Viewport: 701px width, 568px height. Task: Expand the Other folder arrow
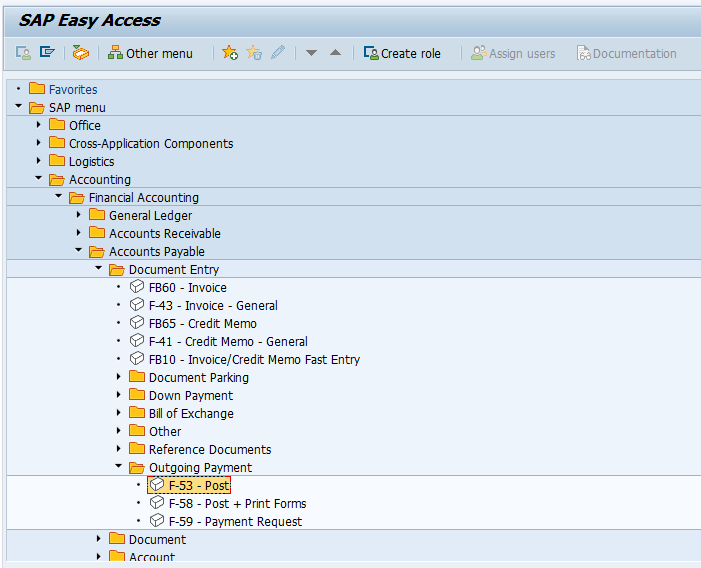pos(118,430)
